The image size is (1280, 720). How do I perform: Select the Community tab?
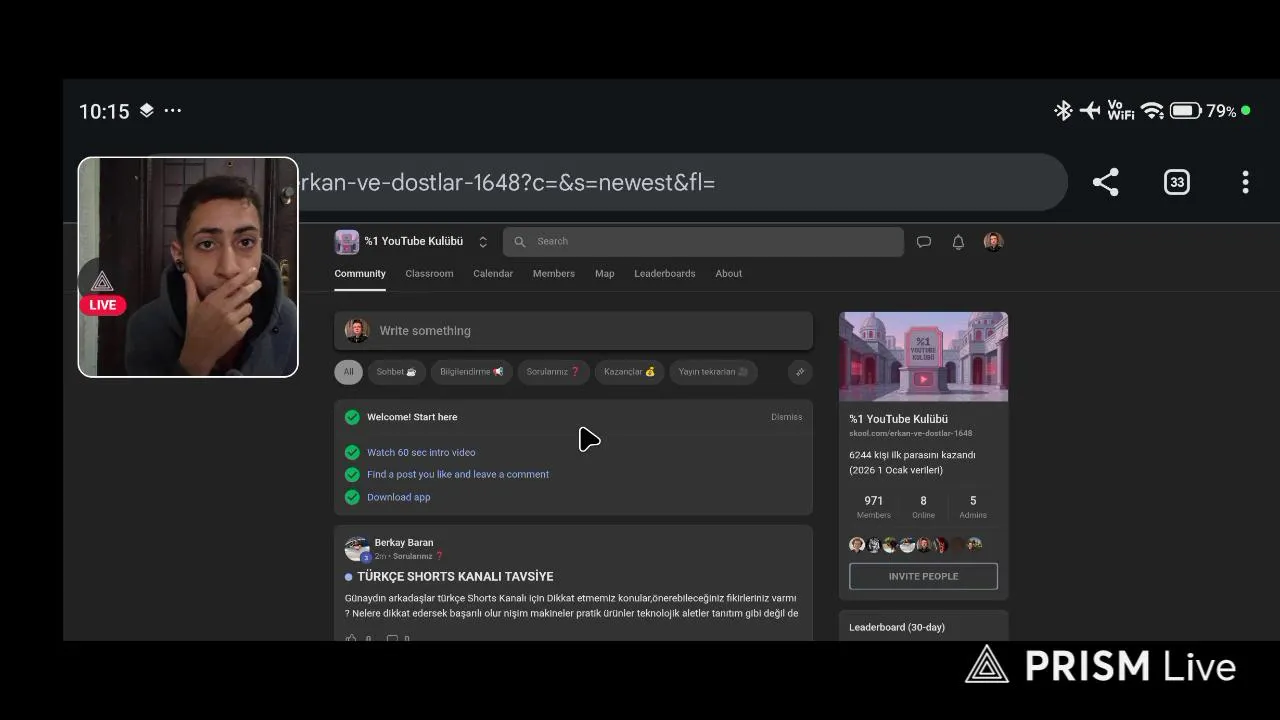pos(360,273)
